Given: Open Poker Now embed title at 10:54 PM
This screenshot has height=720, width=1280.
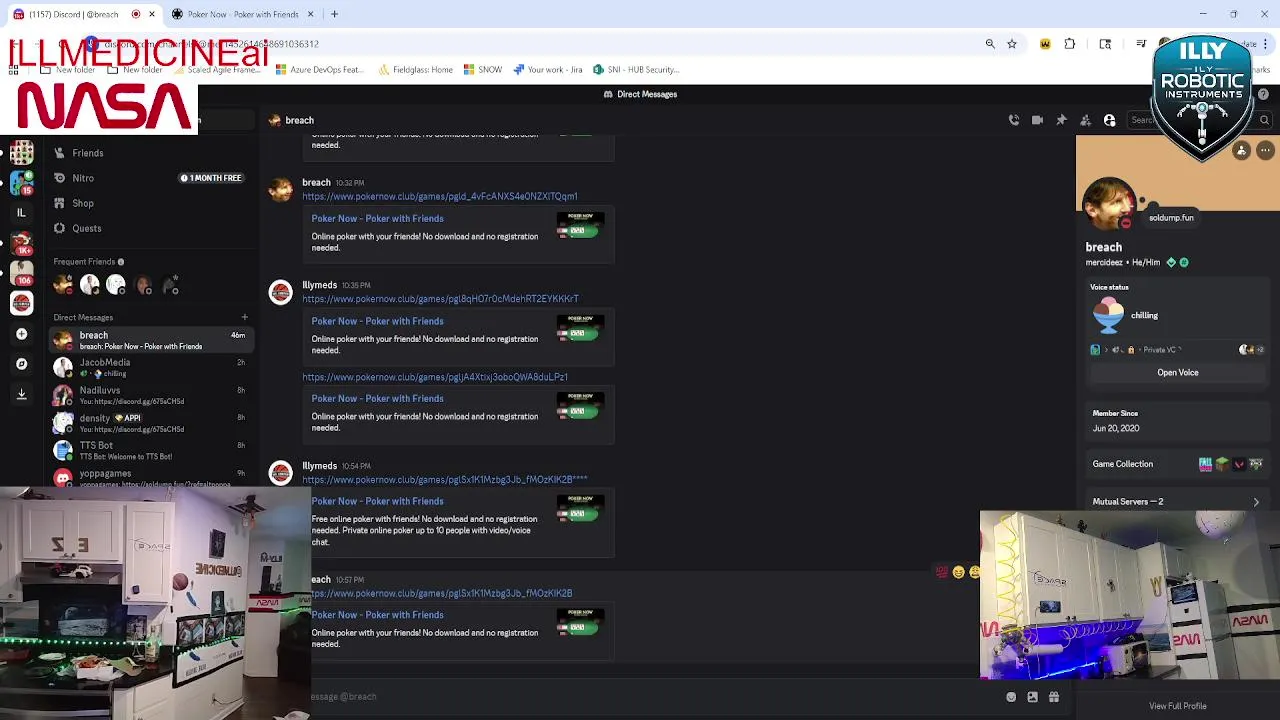Looking at the screenshot, I should coord(377,501).
